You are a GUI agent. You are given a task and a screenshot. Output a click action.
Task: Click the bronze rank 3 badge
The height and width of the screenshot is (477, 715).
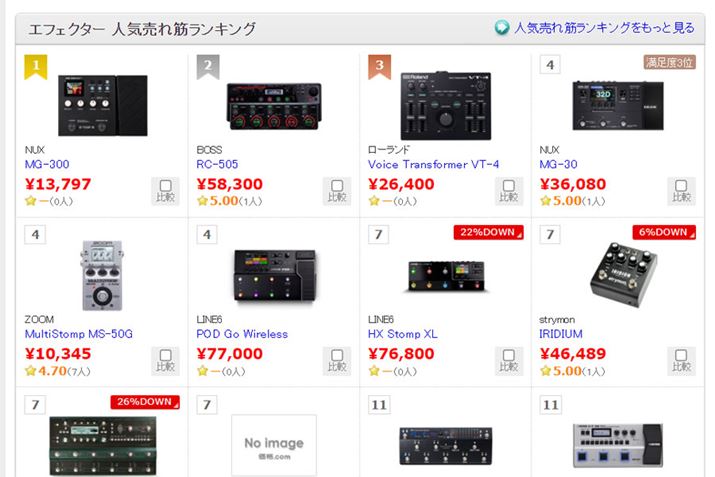379,67
